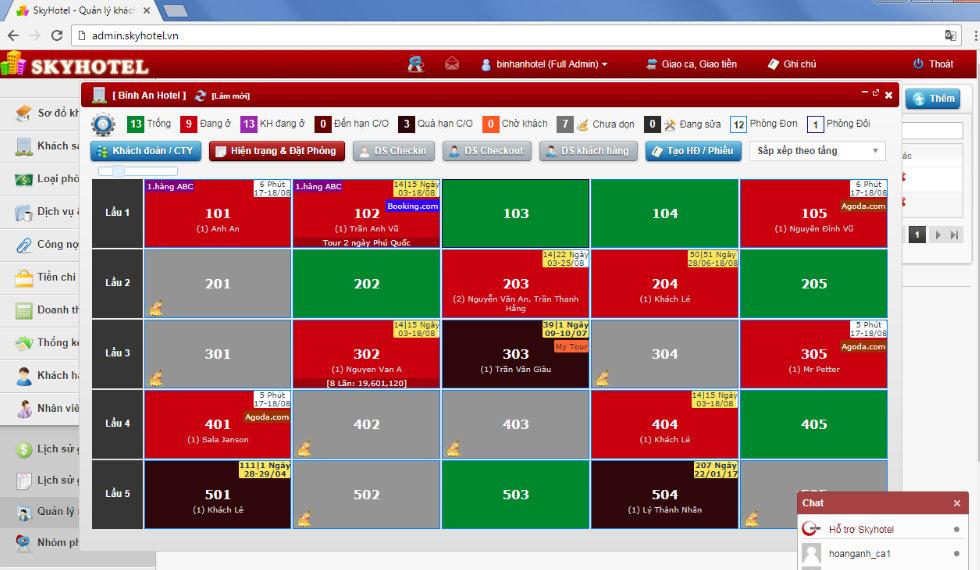Viewport: 980px width, 570px height.
Task: Click the Thoát power icon
Action: pyautogui.click(x=918, y=64)
